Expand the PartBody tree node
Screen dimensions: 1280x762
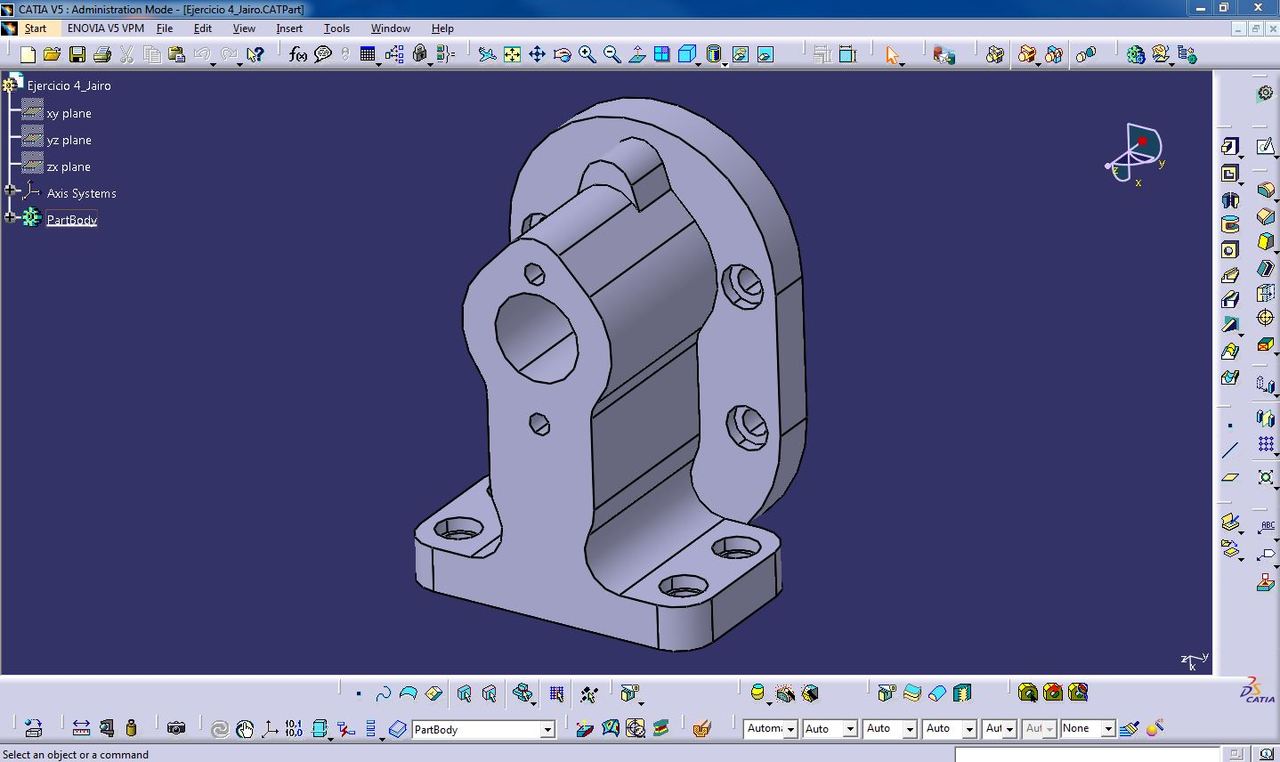pos(10,217)
